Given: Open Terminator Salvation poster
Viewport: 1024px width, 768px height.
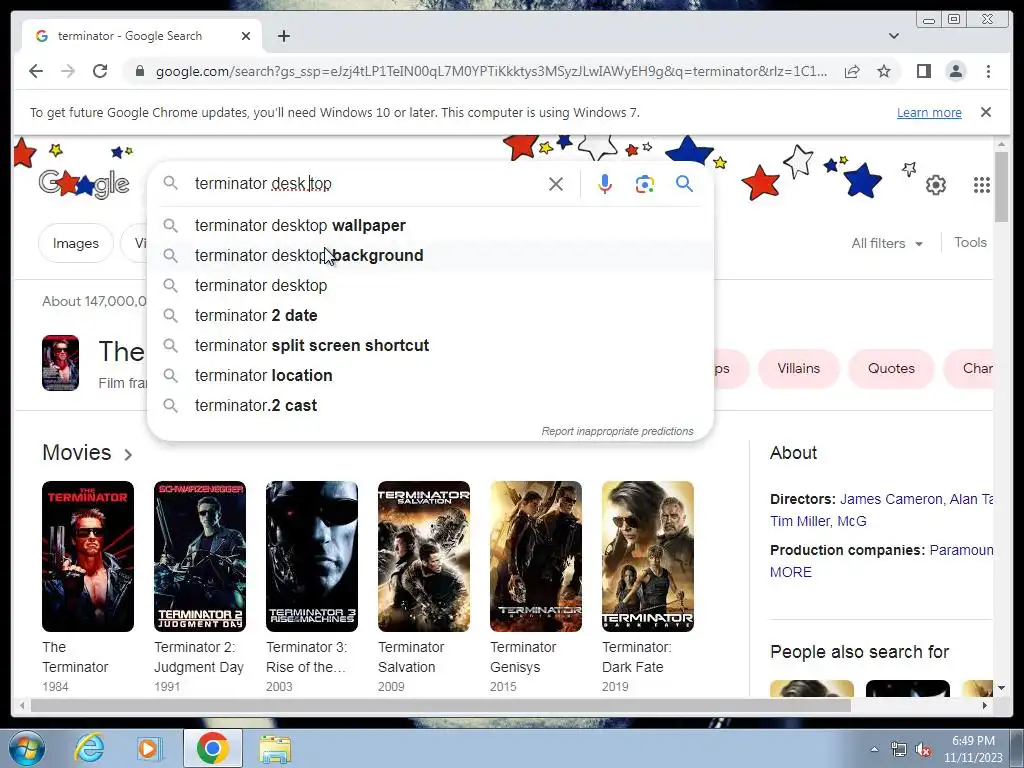Looking at the screenshot, I should 424,556.
